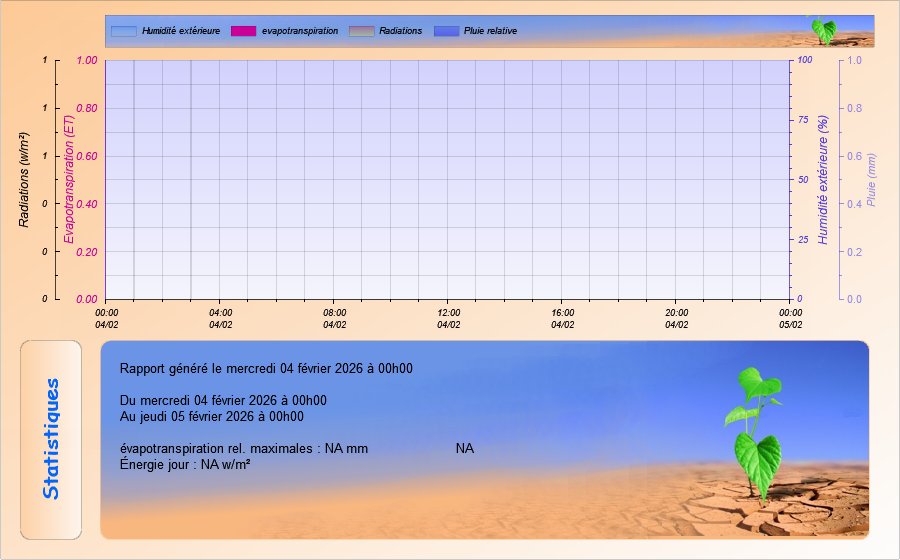
Task: Click the 50 humidity axis value
Action: 803,180
